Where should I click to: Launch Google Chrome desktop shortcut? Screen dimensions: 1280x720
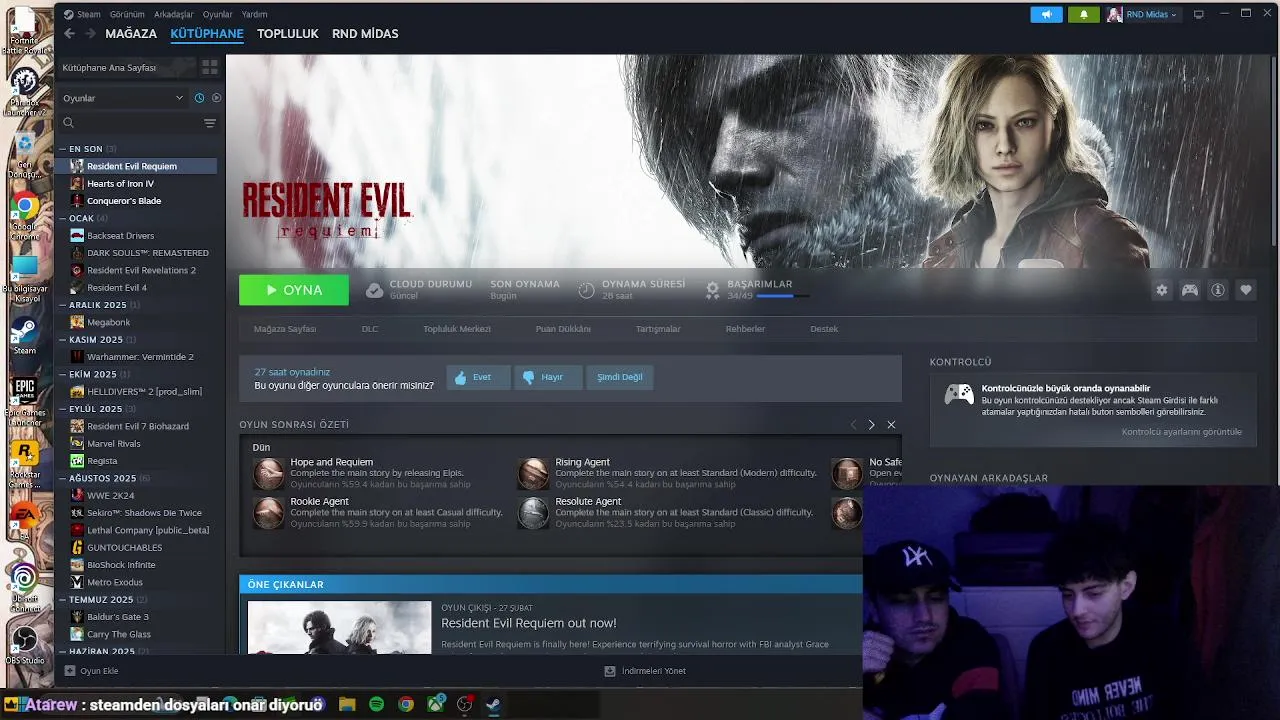coord(24,217)
